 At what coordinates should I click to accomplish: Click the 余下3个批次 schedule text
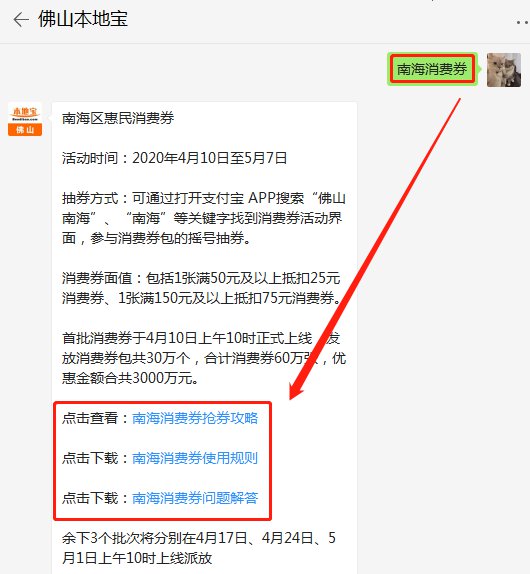click(199, 548)
